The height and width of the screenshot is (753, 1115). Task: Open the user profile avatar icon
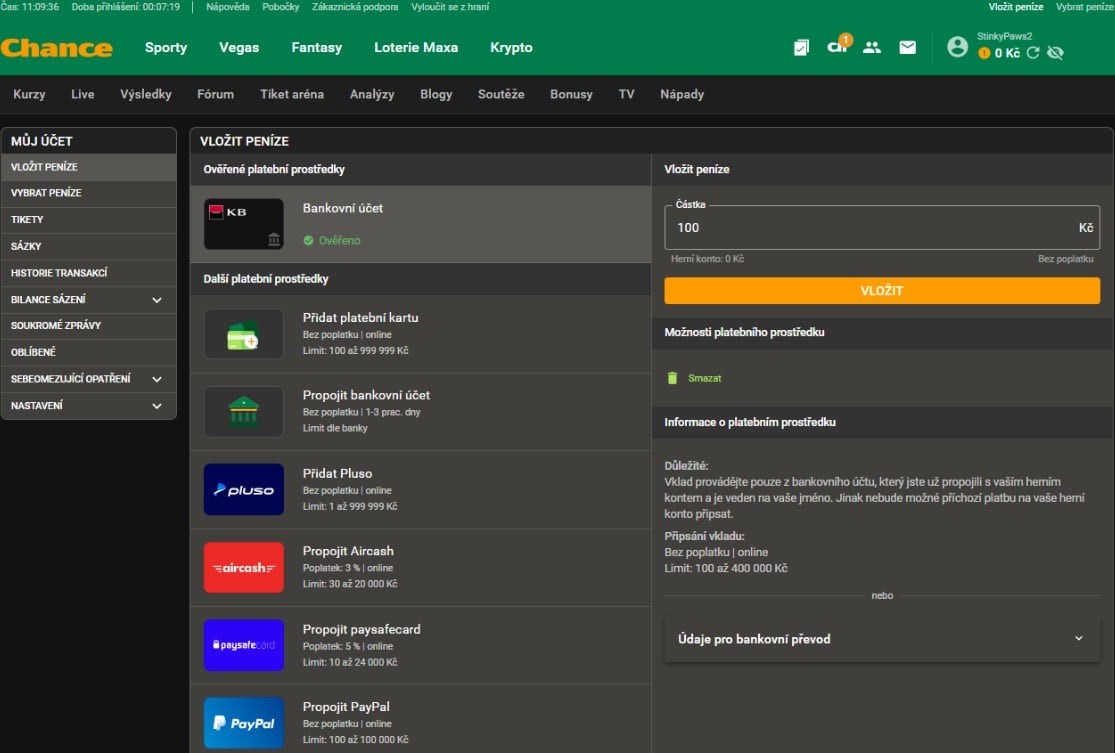(957, 47)
